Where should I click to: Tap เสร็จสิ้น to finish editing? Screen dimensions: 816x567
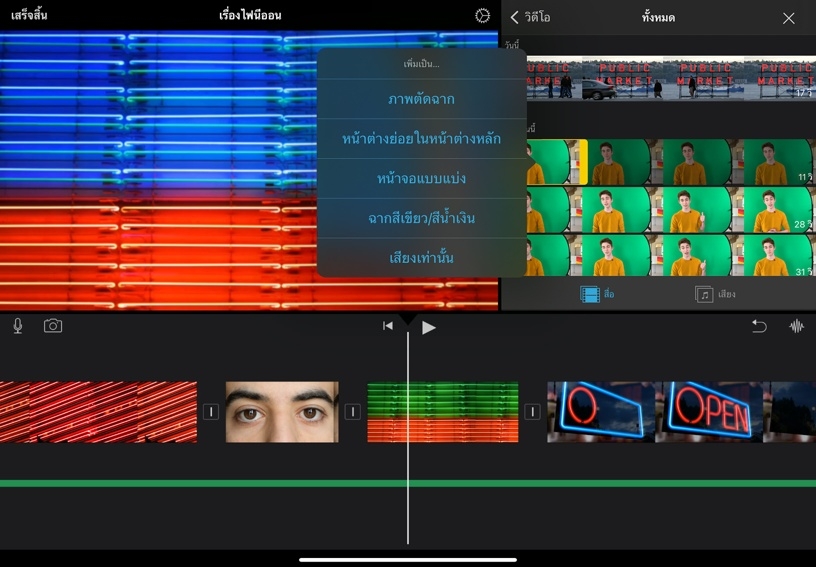click(29, 16)
